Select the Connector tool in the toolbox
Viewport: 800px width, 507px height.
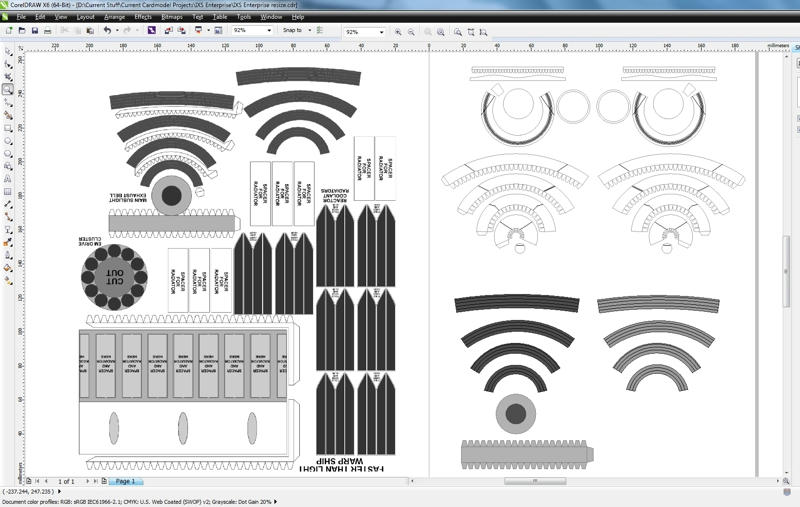[x=8, y=217]
